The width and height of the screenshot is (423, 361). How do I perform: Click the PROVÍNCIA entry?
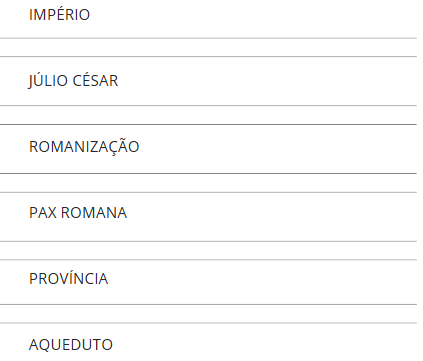[208, 282]
